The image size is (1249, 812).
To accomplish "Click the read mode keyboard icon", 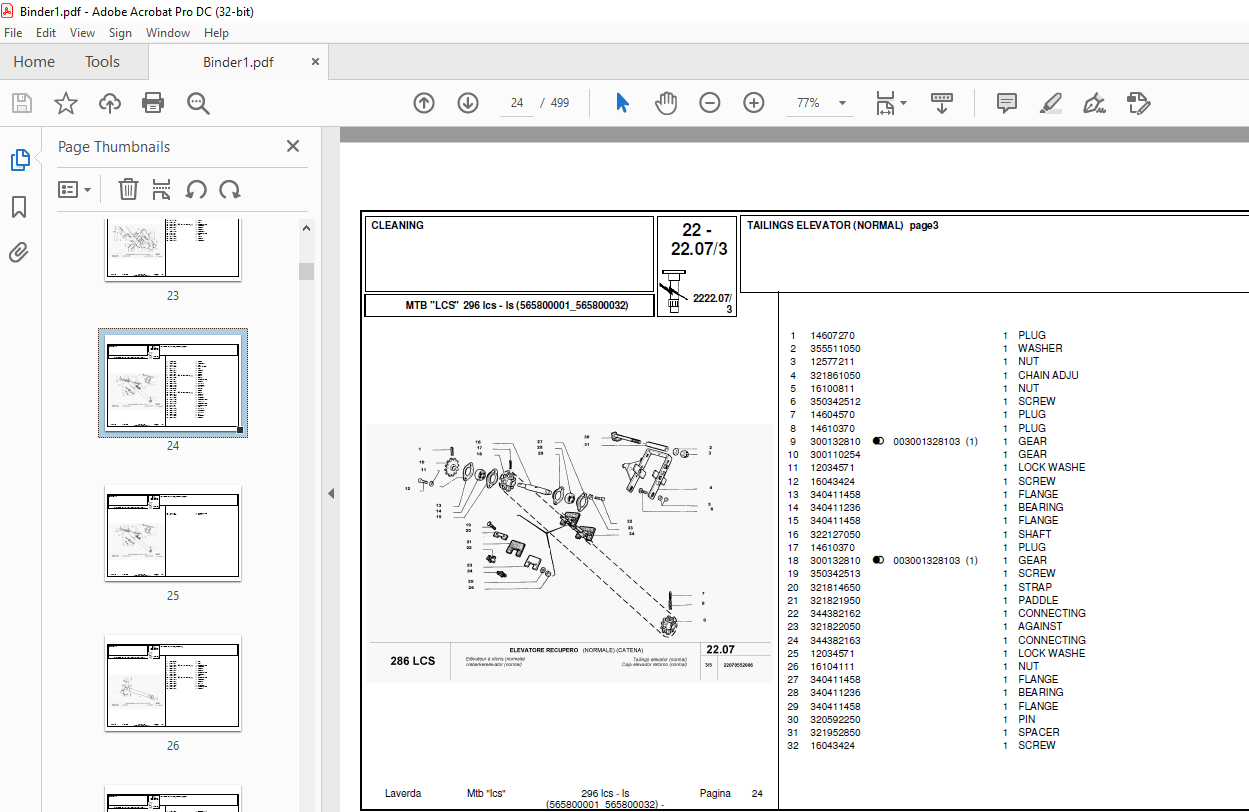I will coord(942,103).
